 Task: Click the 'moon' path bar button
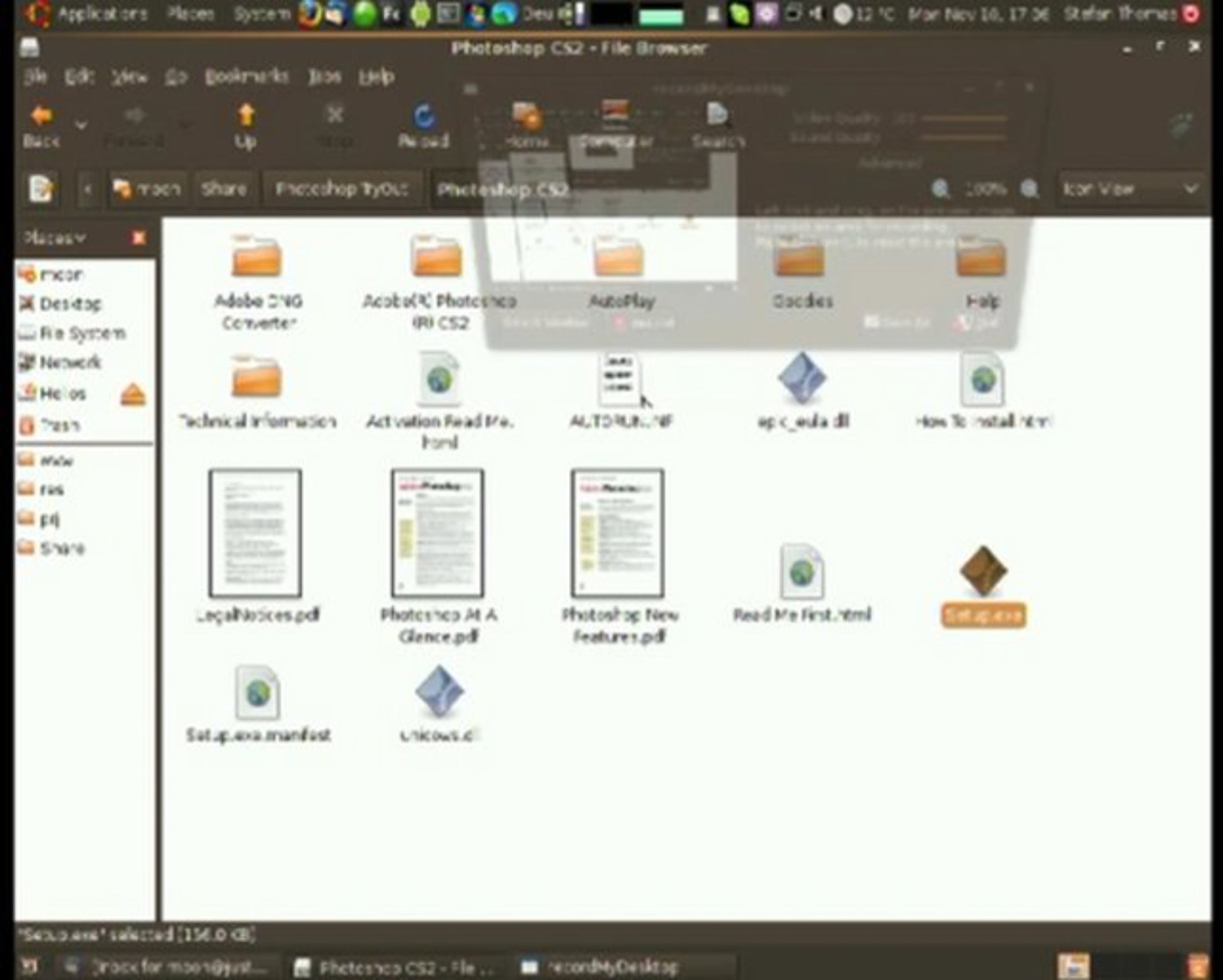147,189
